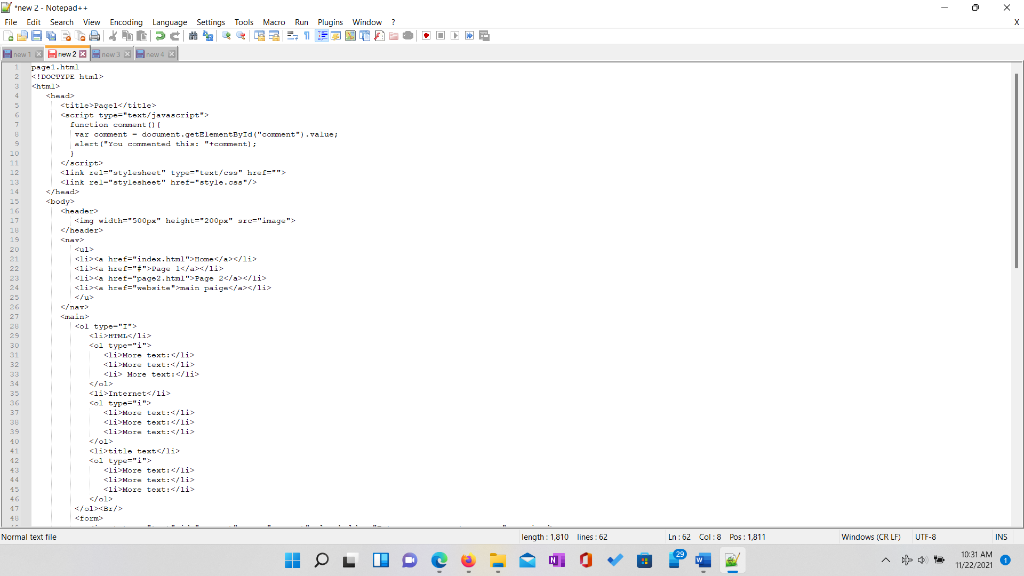
Task: Open a file using the Open toolbar icon
Action: pyautogui.click(x=20, y=35)
